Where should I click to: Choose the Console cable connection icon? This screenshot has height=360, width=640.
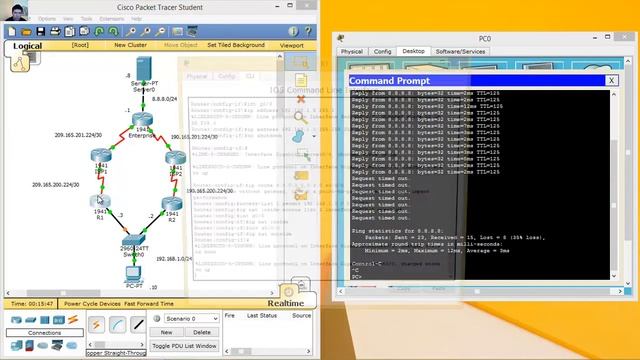118,325
